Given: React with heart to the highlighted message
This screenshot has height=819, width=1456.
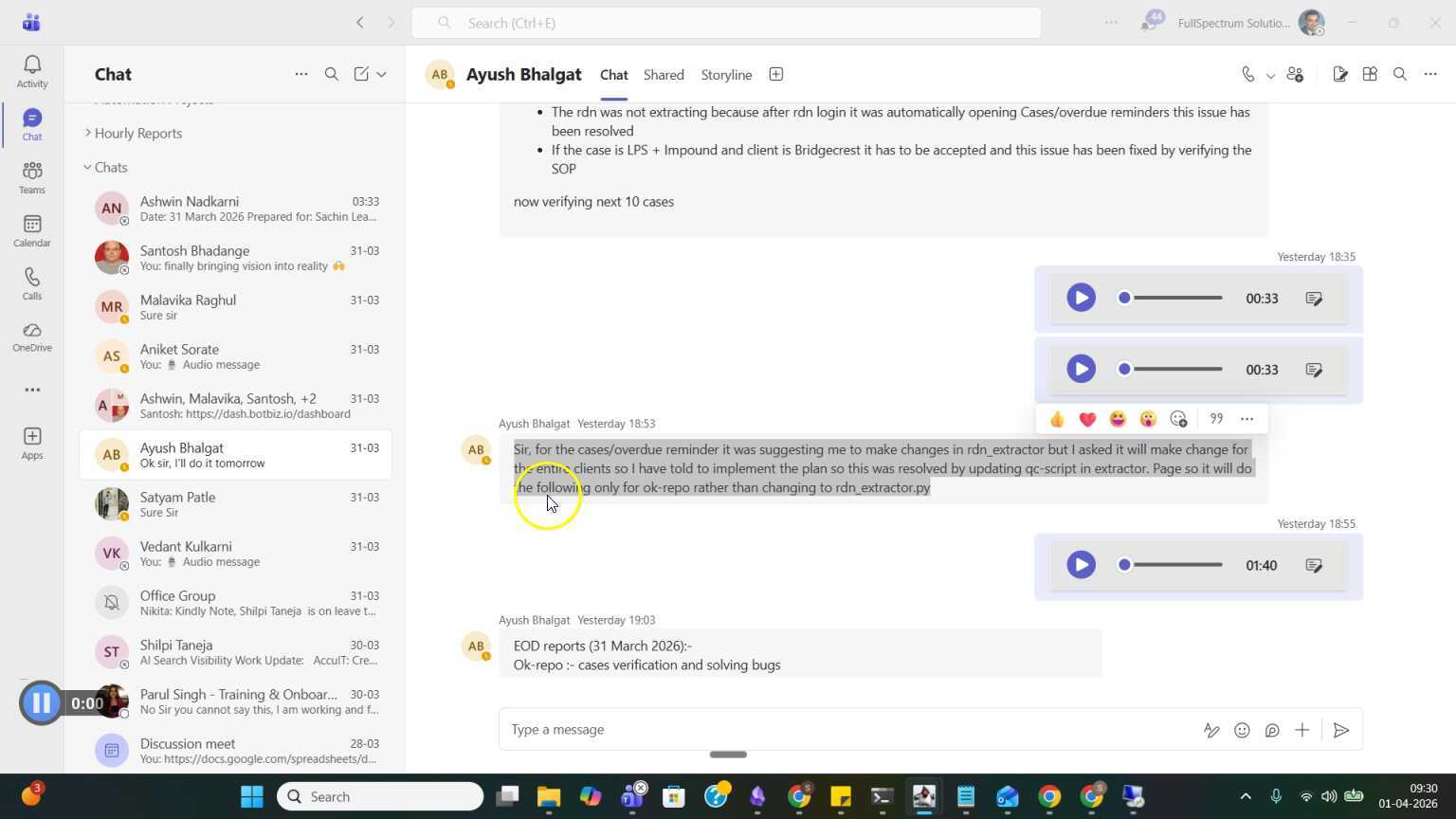Looking at the screenshot, I should point(1087,419).
